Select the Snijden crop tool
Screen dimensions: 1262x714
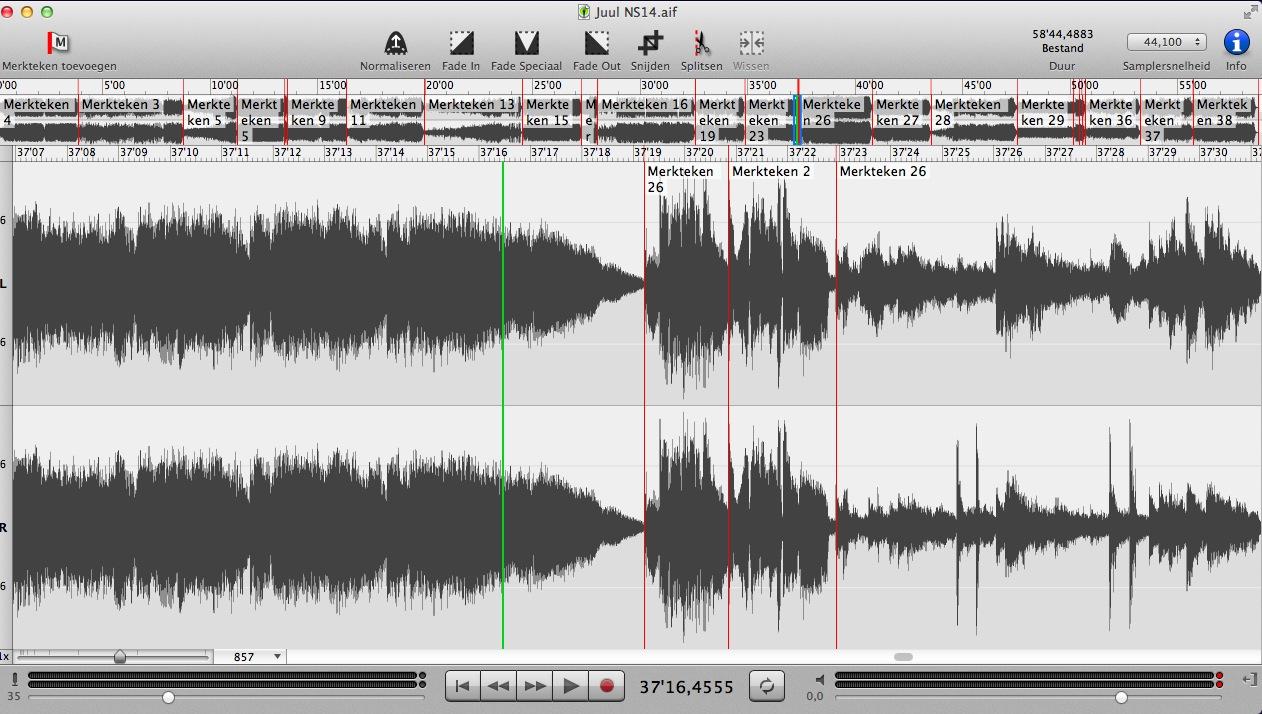(650, 43)
